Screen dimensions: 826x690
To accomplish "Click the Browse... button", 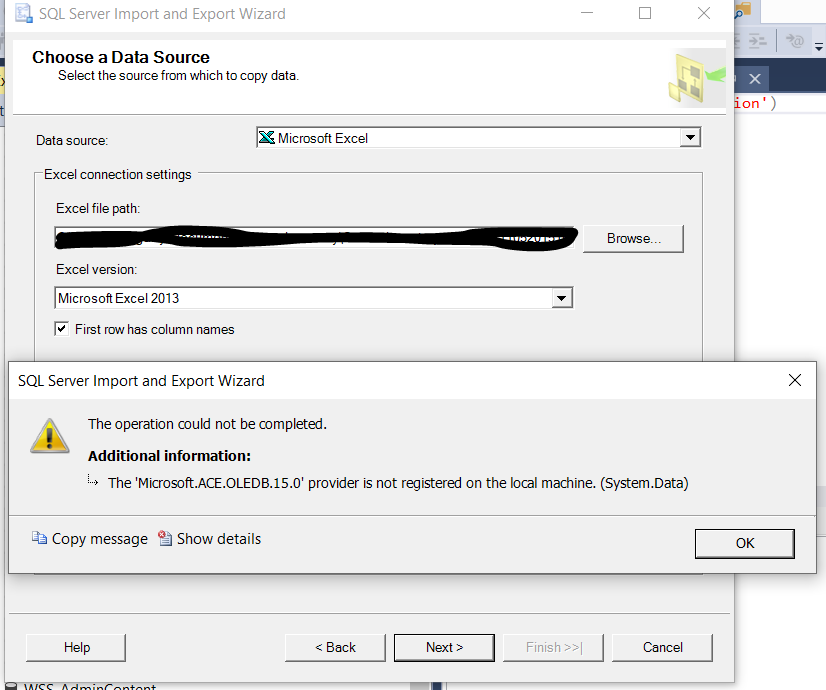I will point(633,239).
